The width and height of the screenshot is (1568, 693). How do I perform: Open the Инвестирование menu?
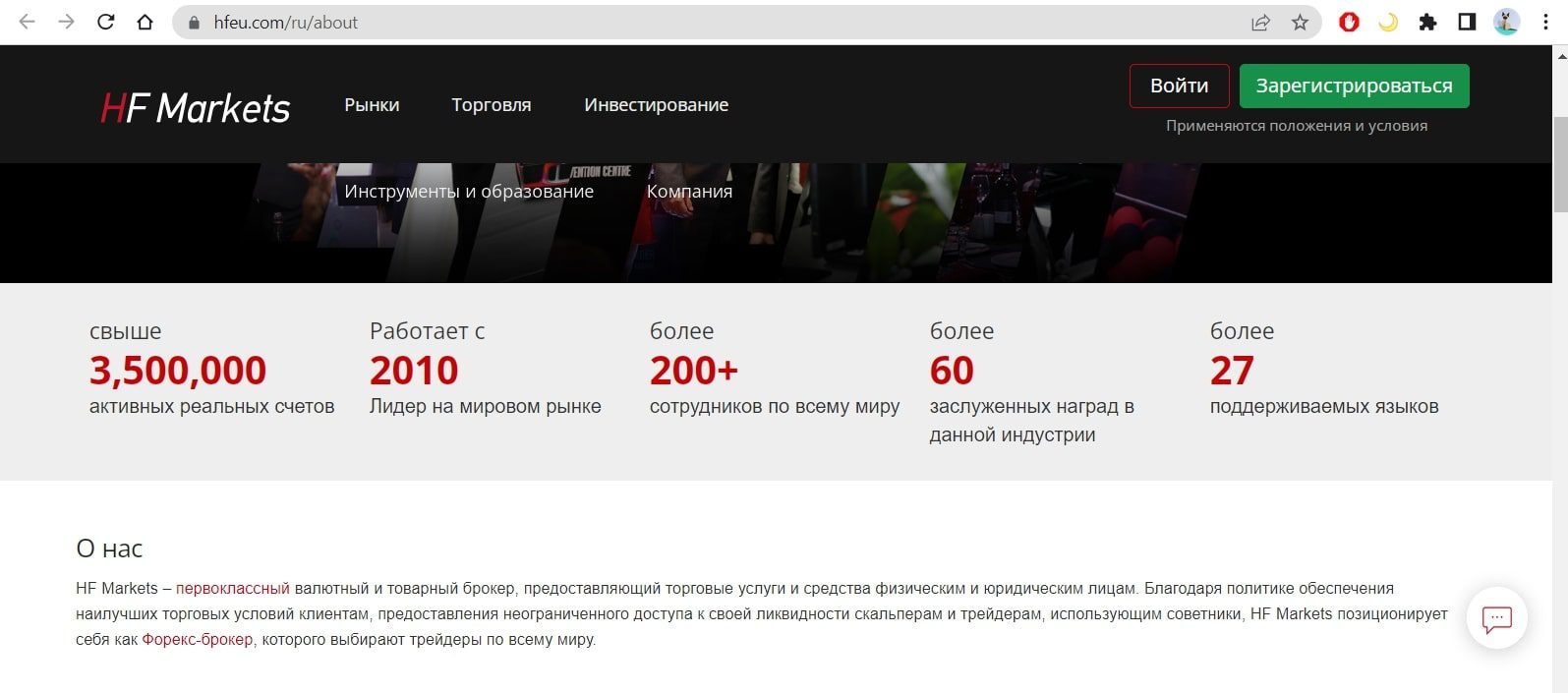click(656, 105)
